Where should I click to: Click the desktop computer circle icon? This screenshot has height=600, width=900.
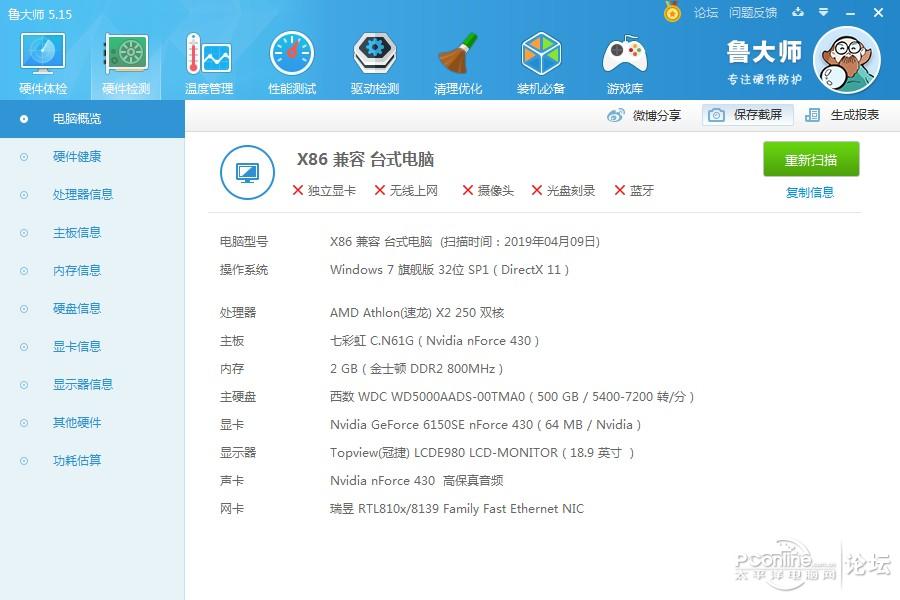tap(247, 172)
